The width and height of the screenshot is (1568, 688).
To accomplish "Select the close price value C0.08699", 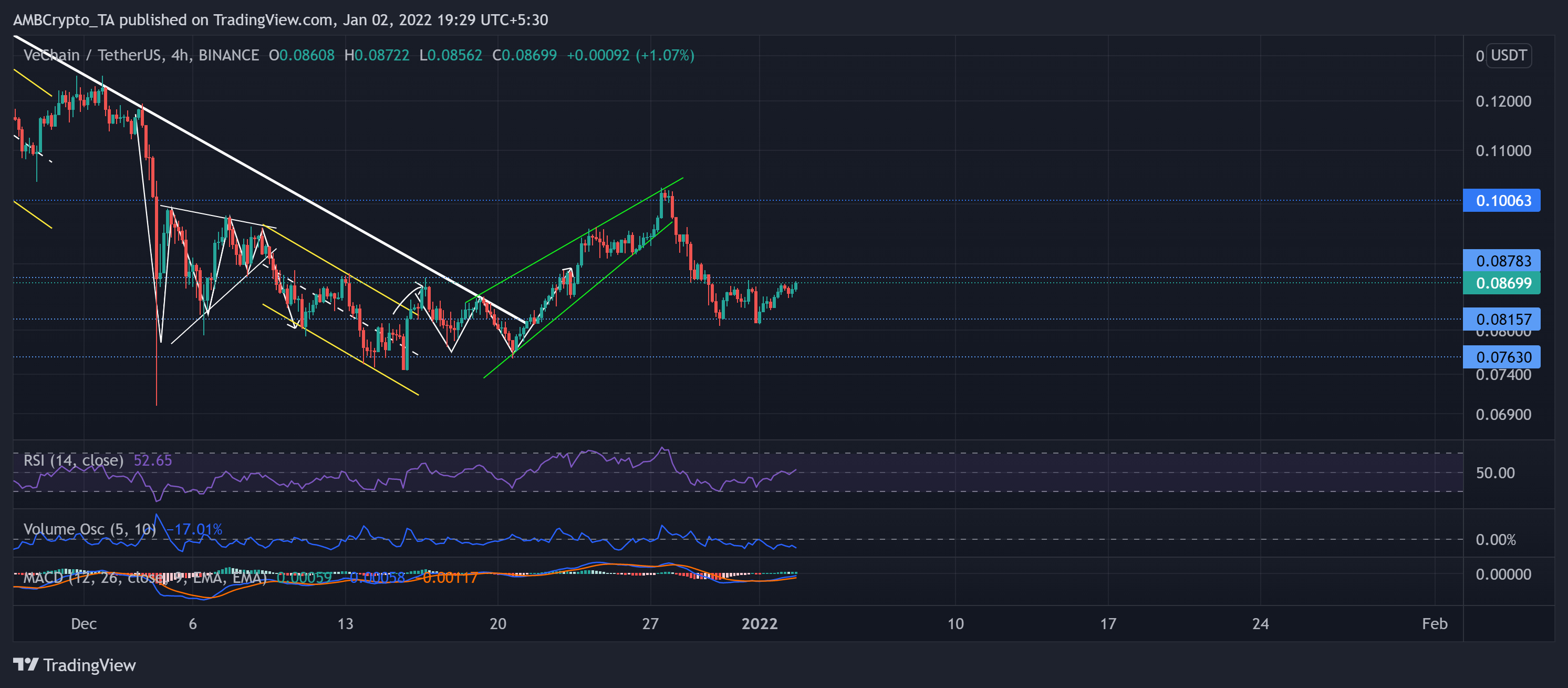I will (x=524, y=55).
